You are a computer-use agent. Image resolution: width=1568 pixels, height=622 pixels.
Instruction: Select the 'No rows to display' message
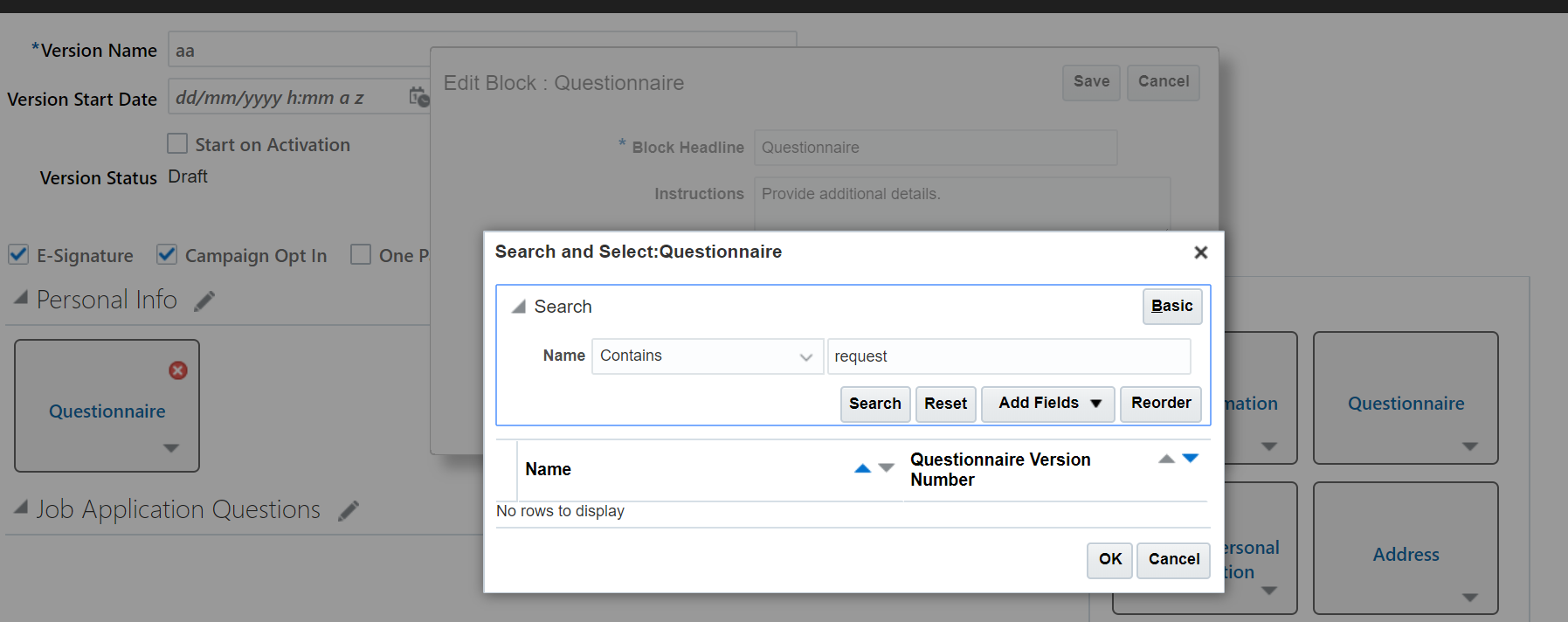click(560, 511)
